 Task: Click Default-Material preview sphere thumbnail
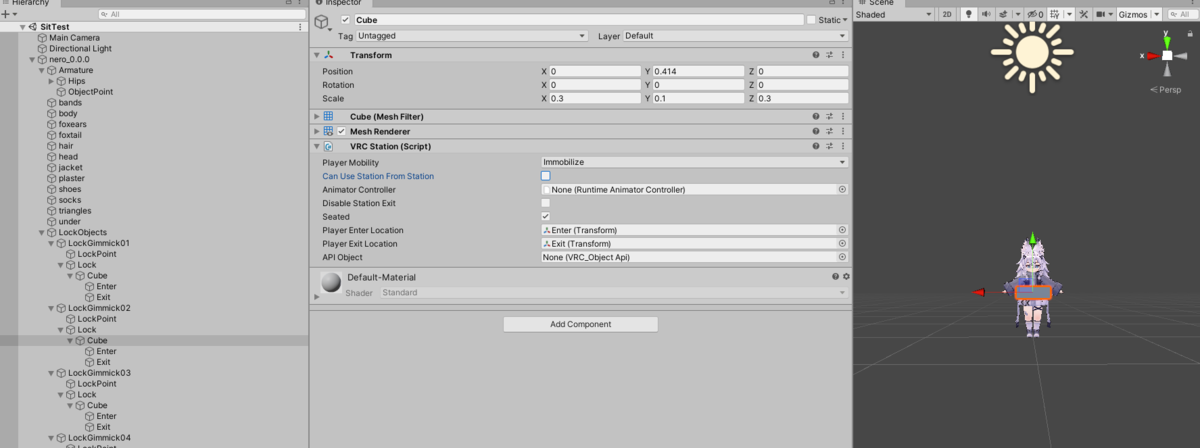[330, 284]
